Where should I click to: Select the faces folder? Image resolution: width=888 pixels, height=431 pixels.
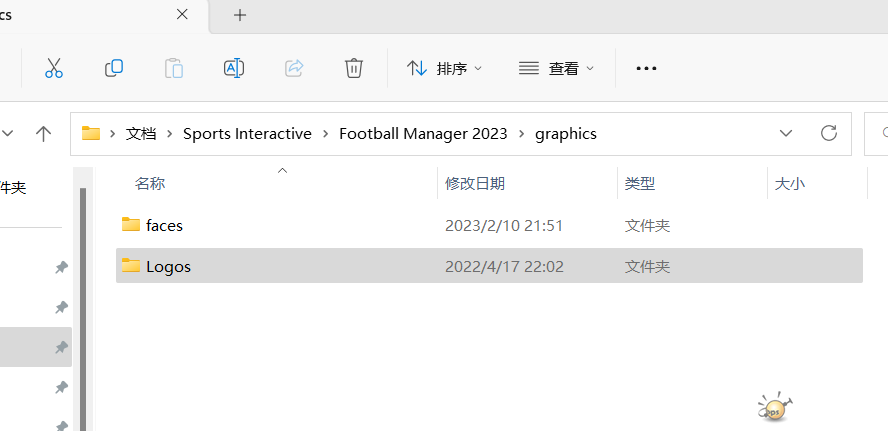click(489, 225)
